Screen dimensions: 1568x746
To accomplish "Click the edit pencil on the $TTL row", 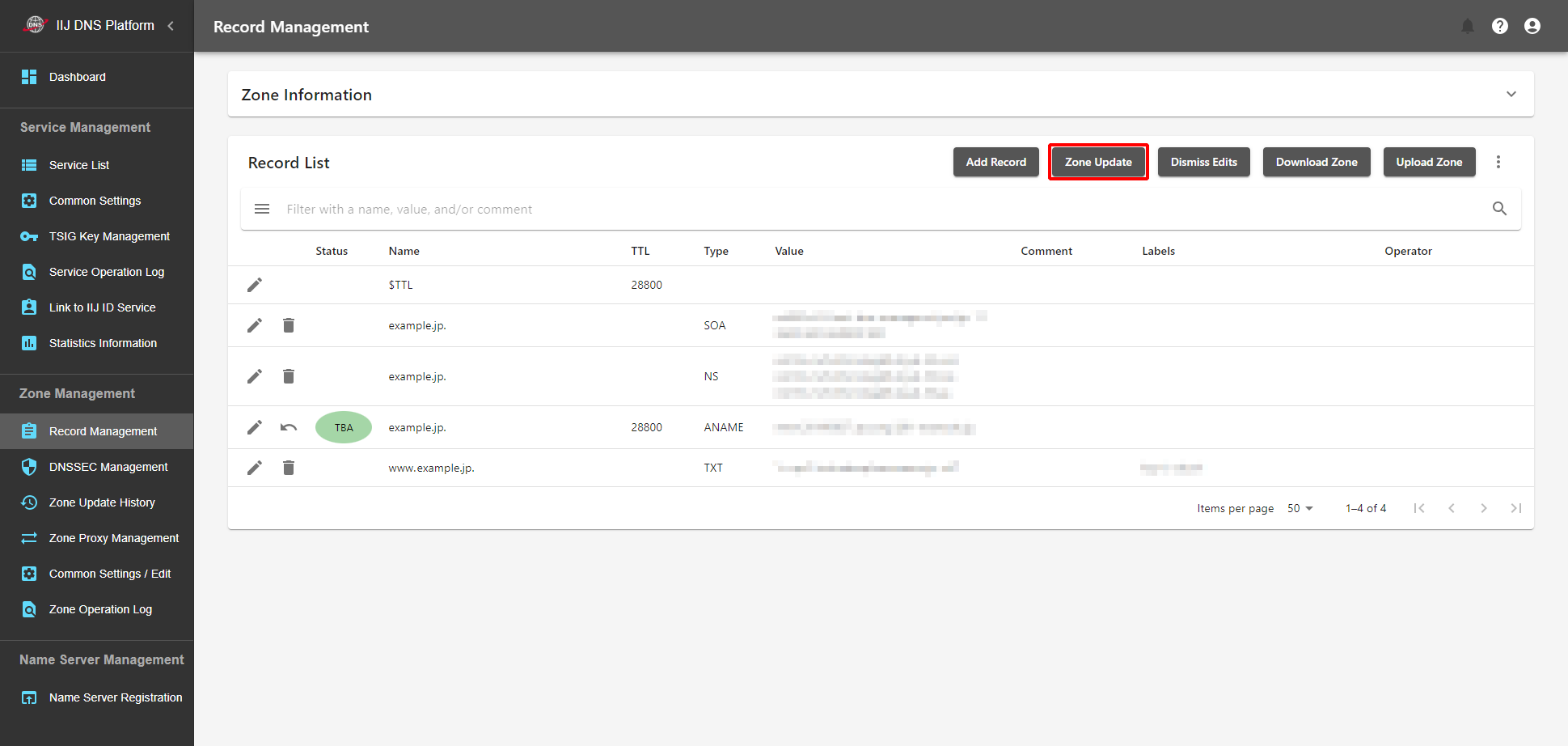I will click(255, 285).
